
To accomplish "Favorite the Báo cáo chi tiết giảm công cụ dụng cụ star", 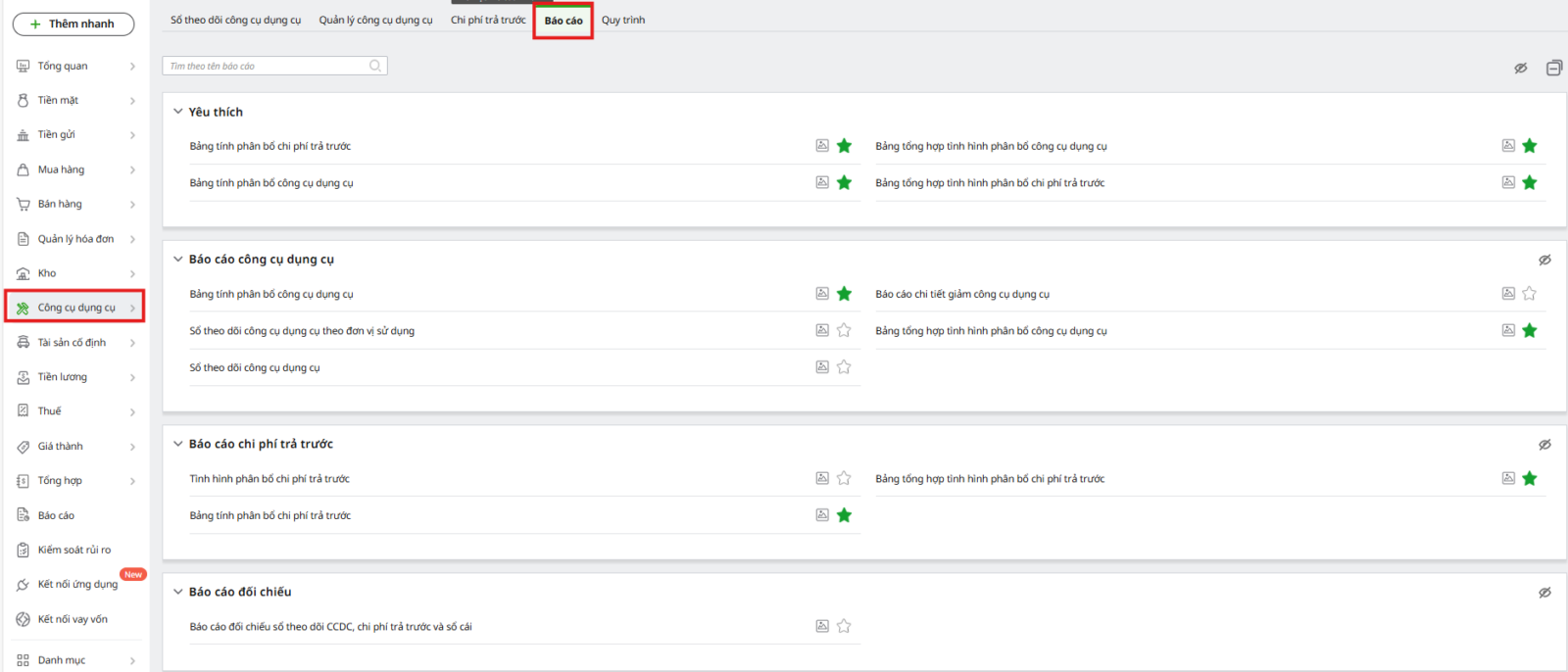I will click(1530, 294).
